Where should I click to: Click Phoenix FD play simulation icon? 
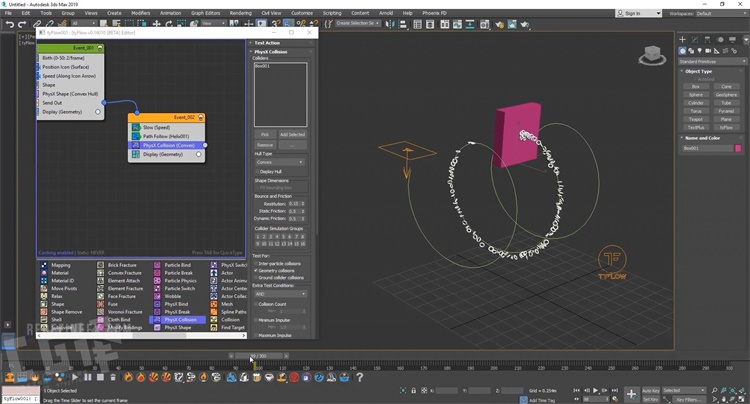(x=75, y=377)
